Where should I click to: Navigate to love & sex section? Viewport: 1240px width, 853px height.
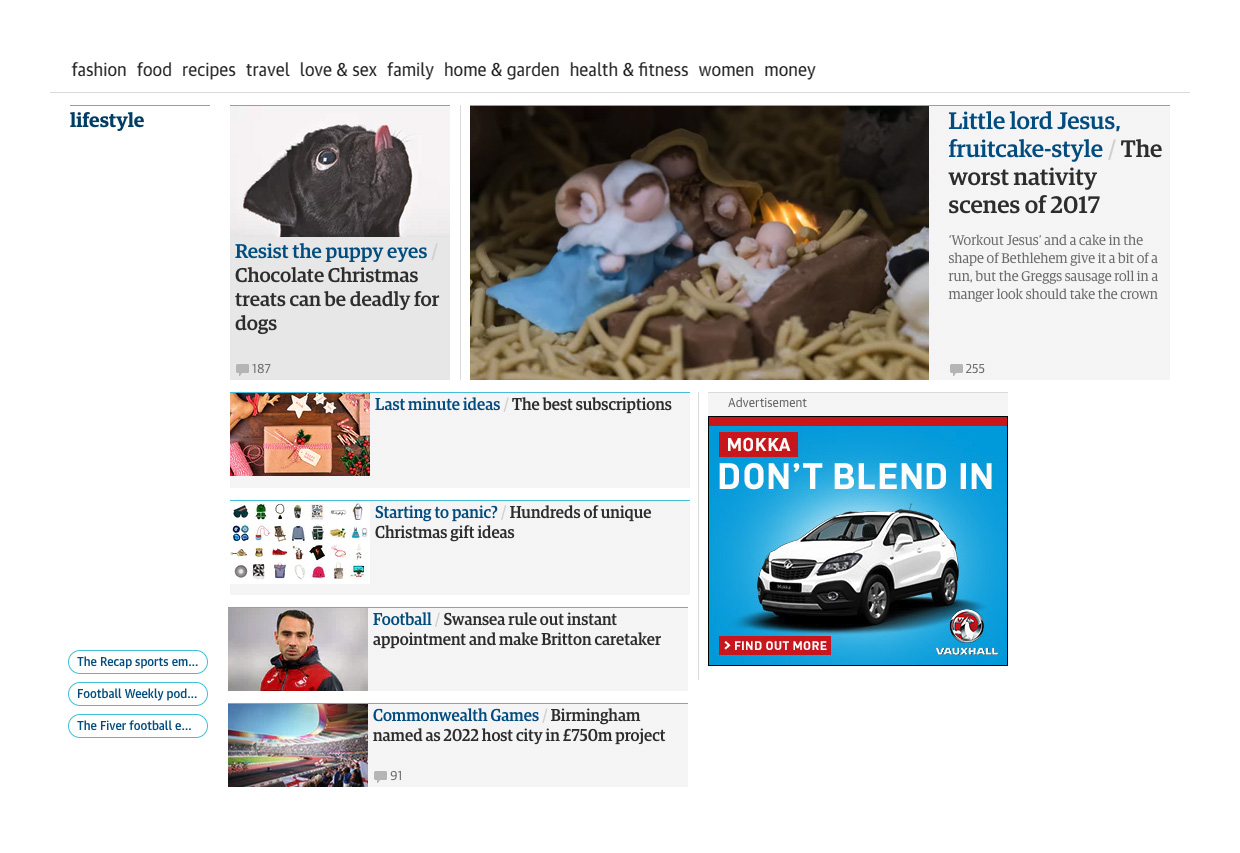(338, 70)
